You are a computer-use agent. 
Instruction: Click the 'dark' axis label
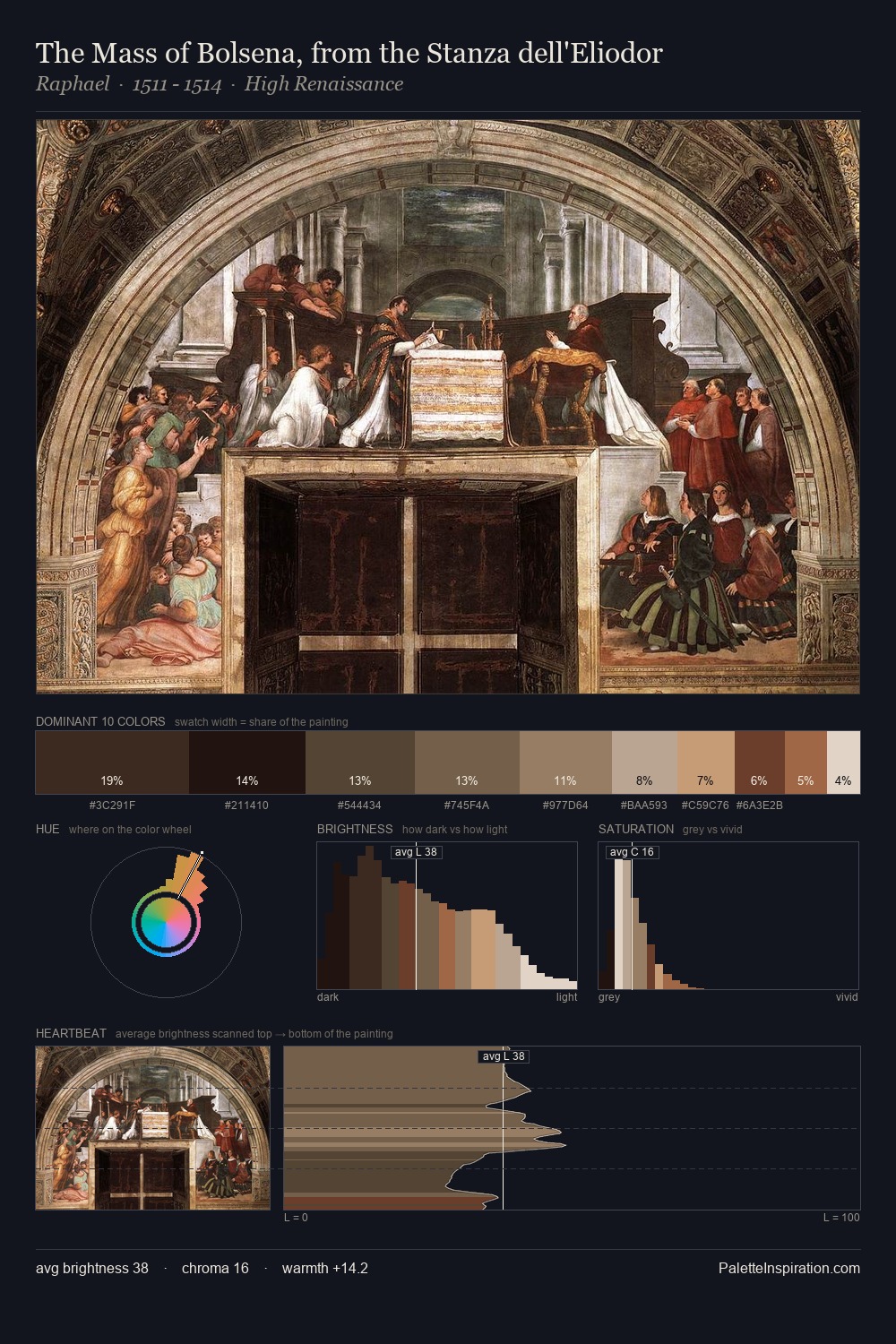click(328, 997)
